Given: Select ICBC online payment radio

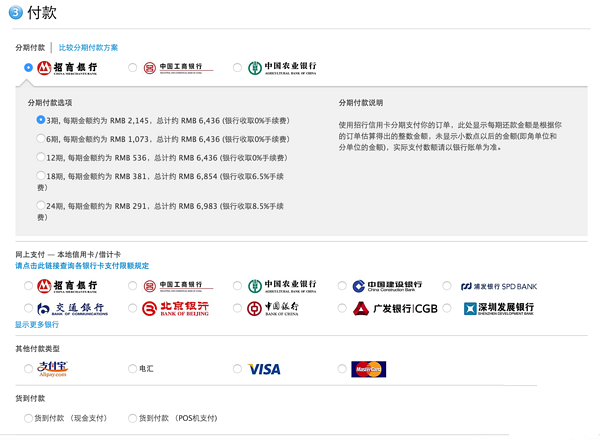Looking at the screenshot, I should (x=132, y=286).
